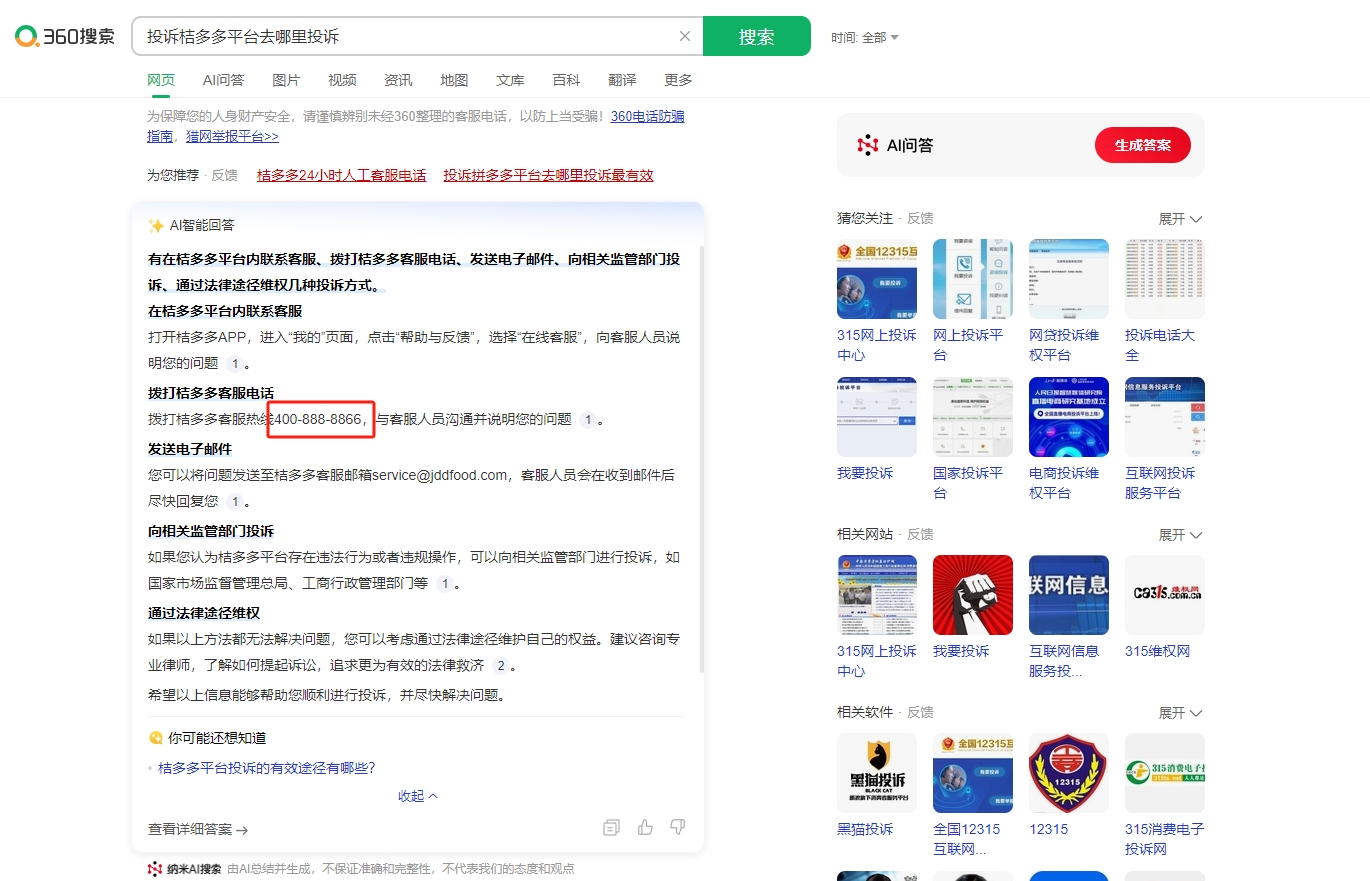
Task: Click the 360搜索 logo
Action: pos(65,37)
